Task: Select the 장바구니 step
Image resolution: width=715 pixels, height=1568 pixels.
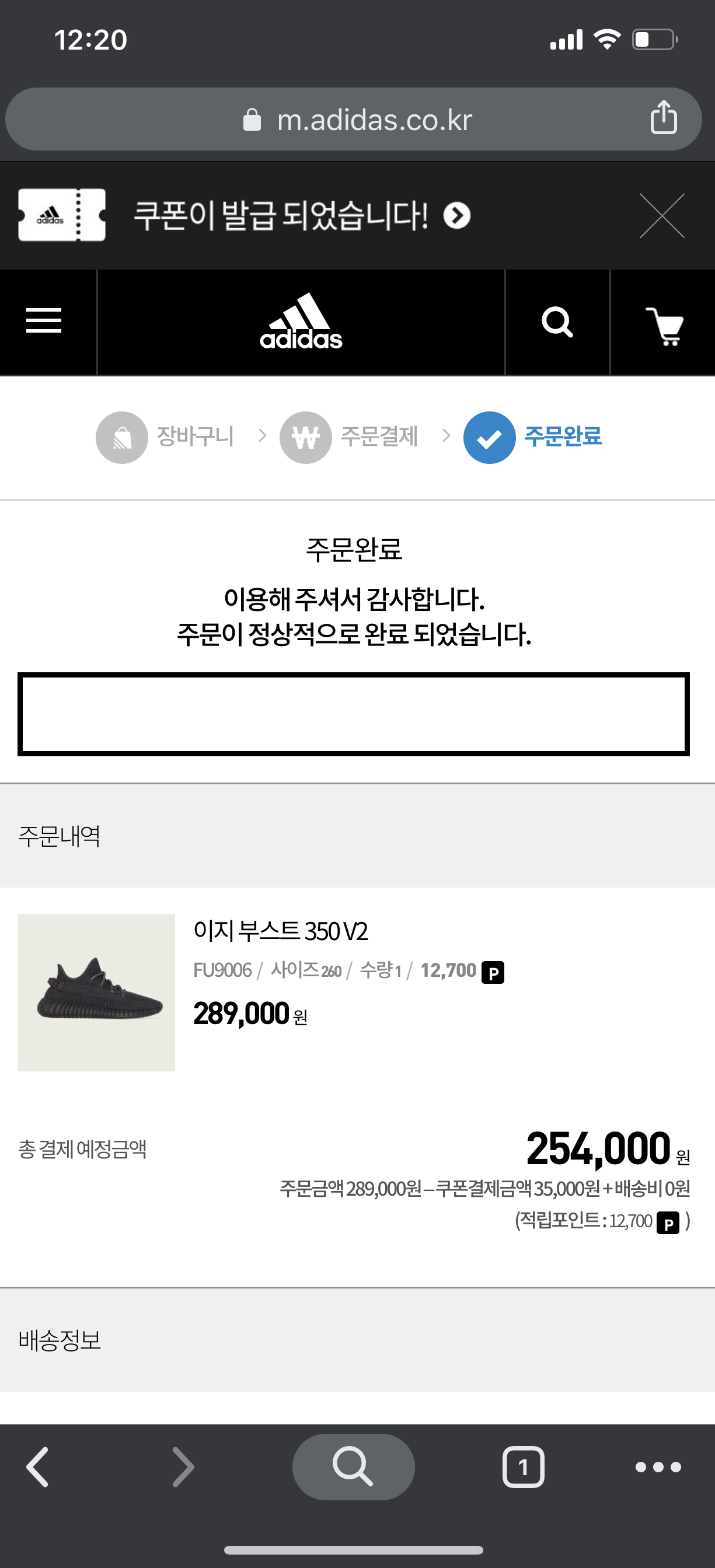Action: pos(165,437)
